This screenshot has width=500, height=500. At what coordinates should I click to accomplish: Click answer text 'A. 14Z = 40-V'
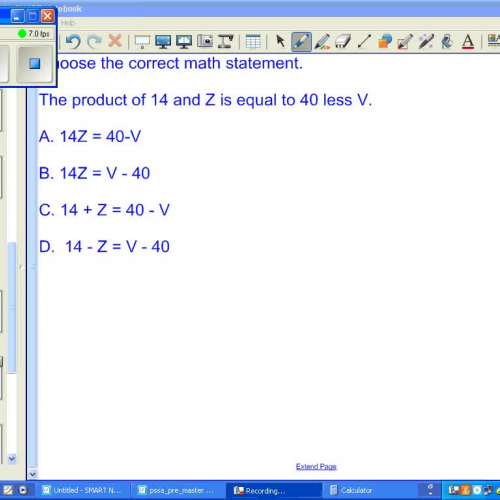pyautogui.click(x=90, y=136)
